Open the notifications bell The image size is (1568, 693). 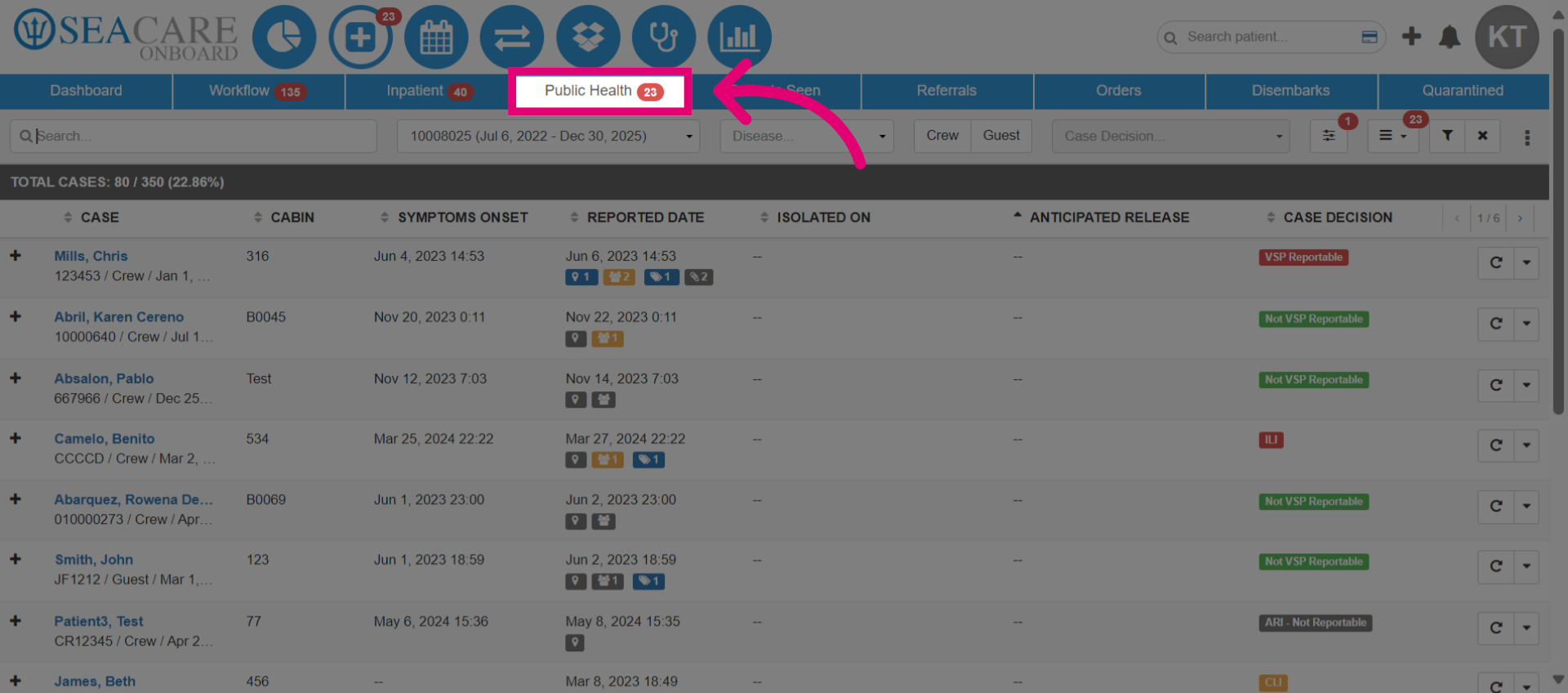1449,37
